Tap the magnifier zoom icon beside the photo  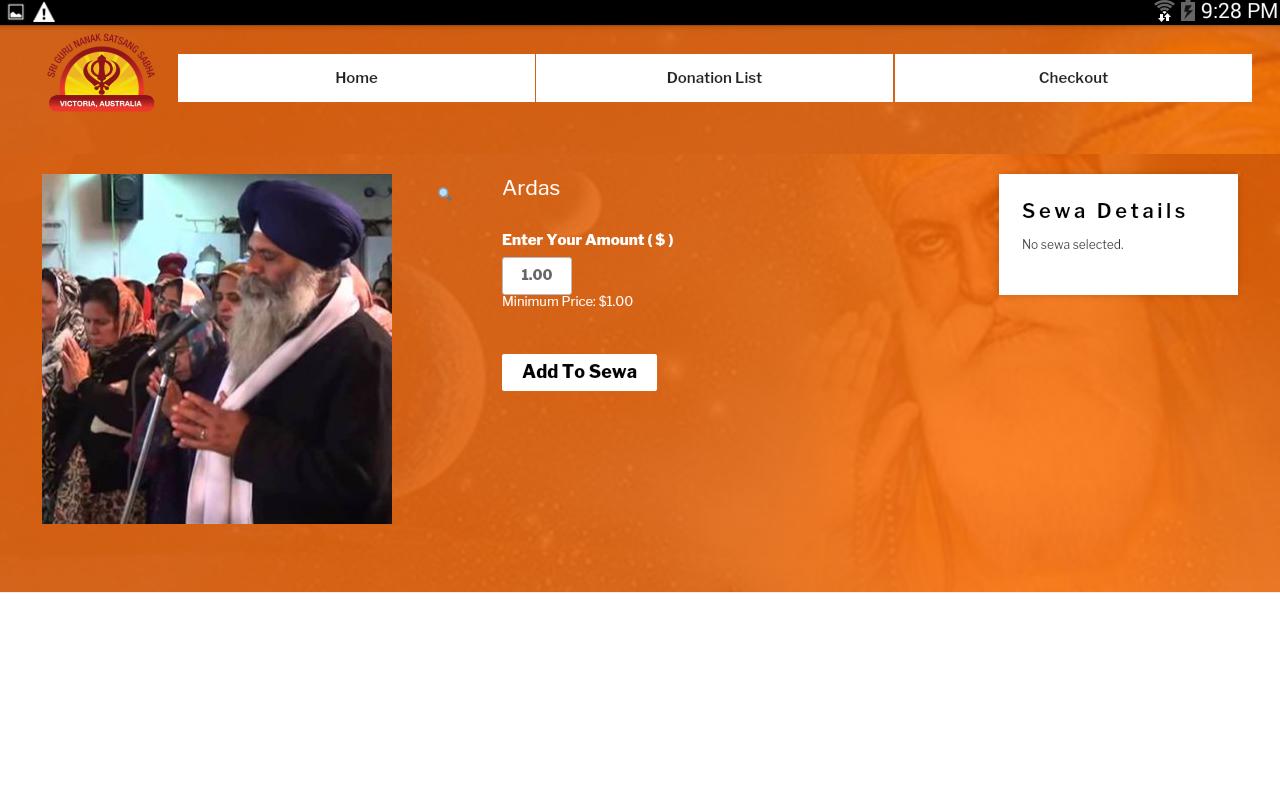tap(445, 194)
